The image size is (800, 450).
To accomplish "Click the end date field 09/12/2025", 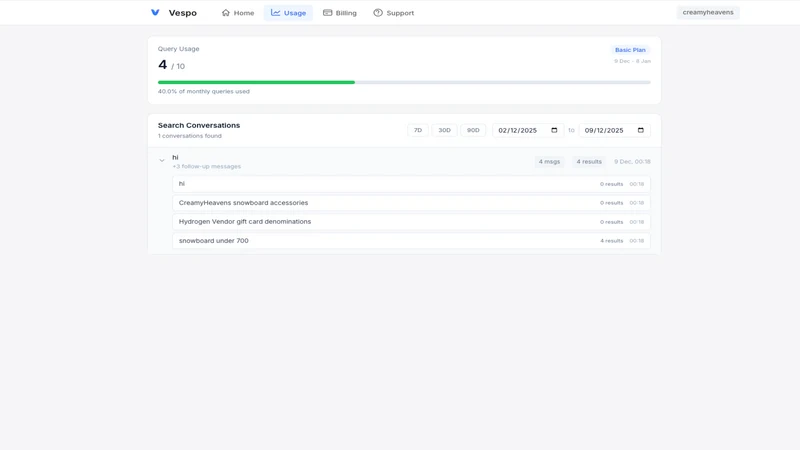I will (x=614, y=130).
